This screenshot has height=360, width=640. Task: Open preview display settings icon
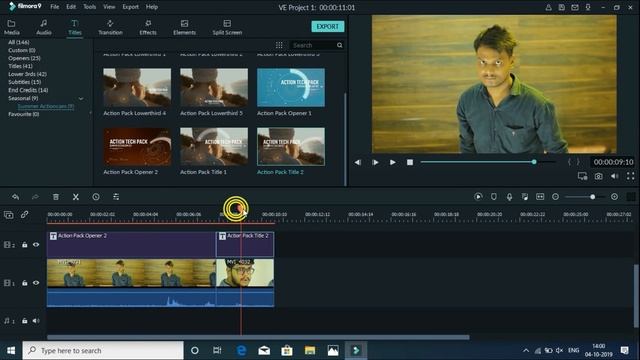click(x=582, y=176)
